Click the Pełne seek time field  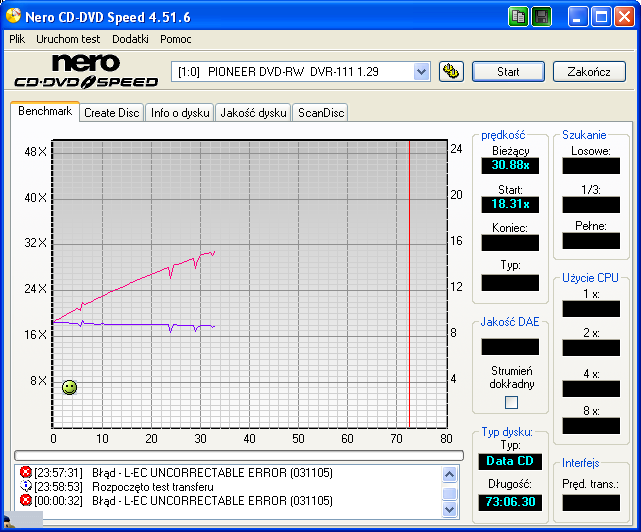[x=591, y=241]
